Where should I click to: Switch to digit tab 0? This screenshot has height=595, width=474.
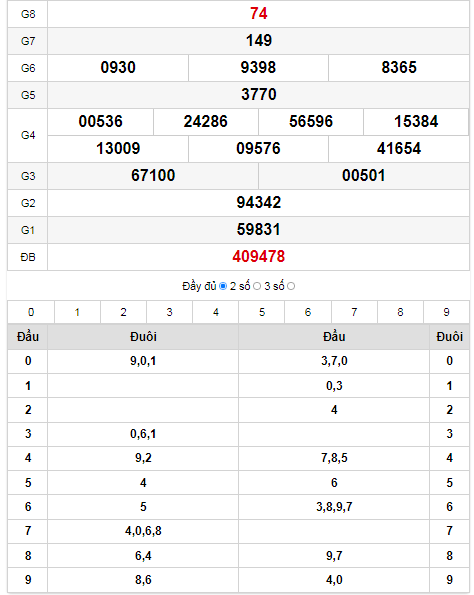[x=31, y=312]
